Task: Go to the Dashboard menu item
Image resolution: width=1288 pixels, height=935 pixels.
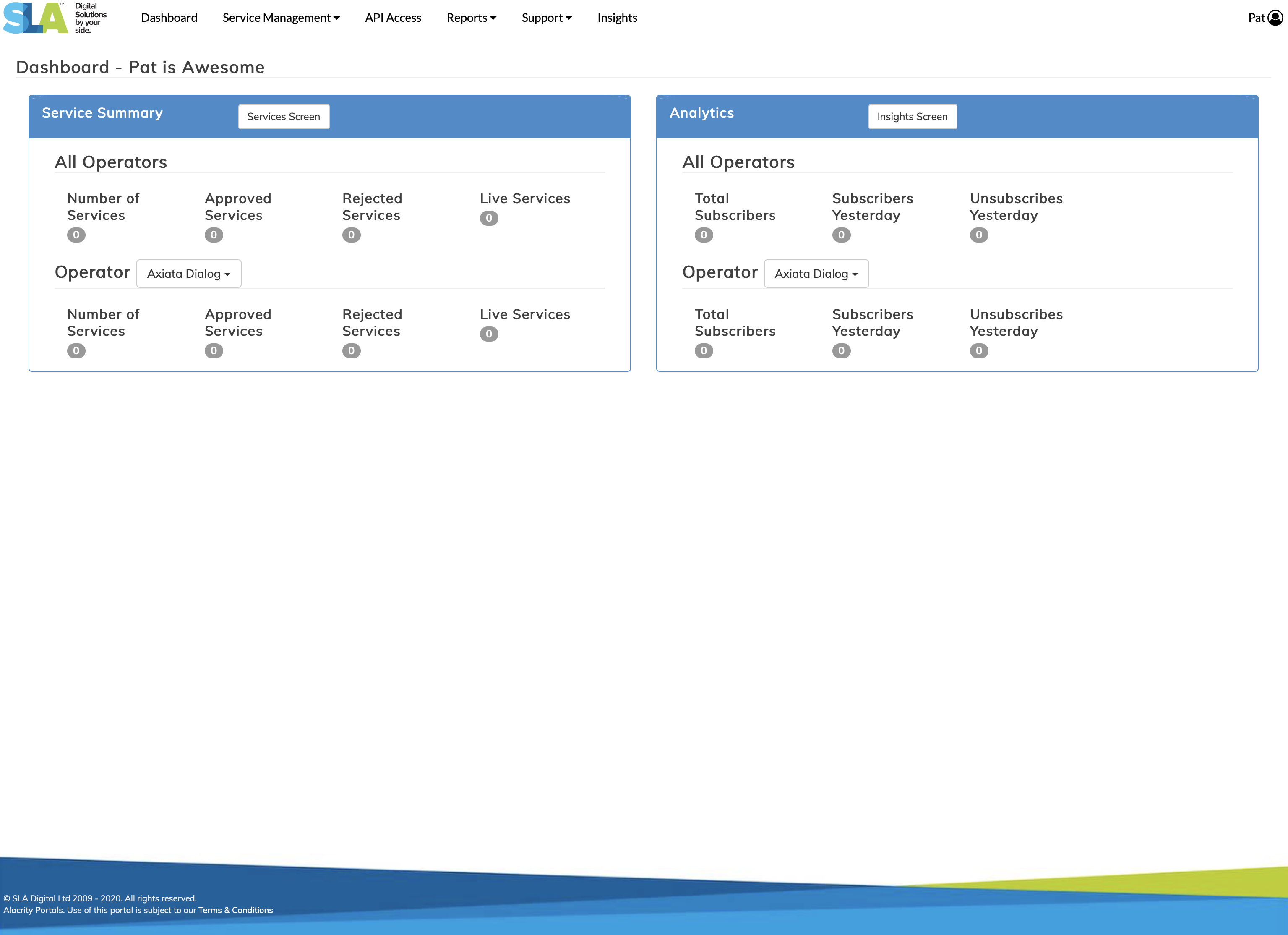Action: click(169, 18)
